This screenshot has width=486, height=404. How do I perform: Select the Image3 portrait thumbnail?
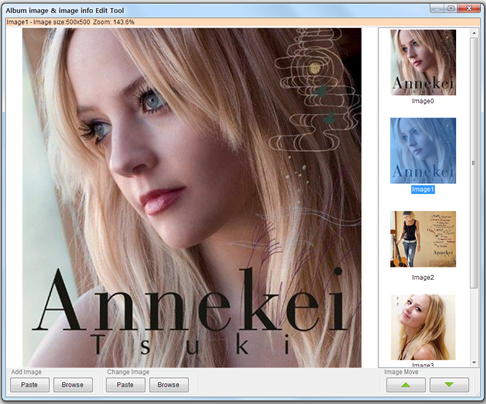tap(423, 327)
